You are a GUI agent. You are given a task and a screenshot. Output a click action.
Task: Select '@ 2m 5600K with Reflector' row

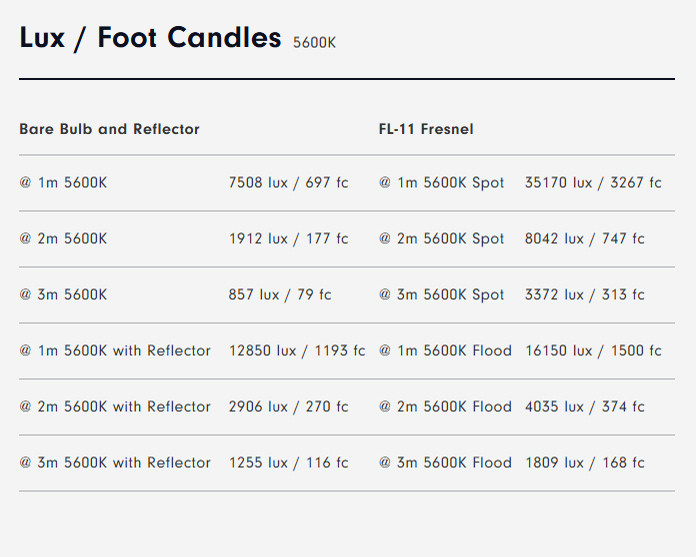[x=115, y=406]
